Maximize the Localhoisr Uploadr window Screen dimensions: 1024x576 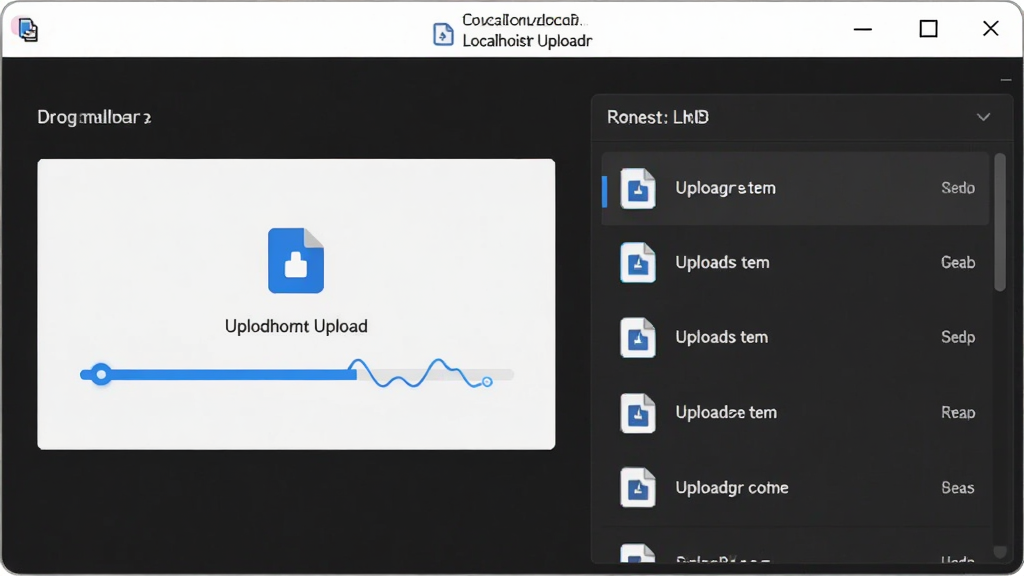pos(928,29)
